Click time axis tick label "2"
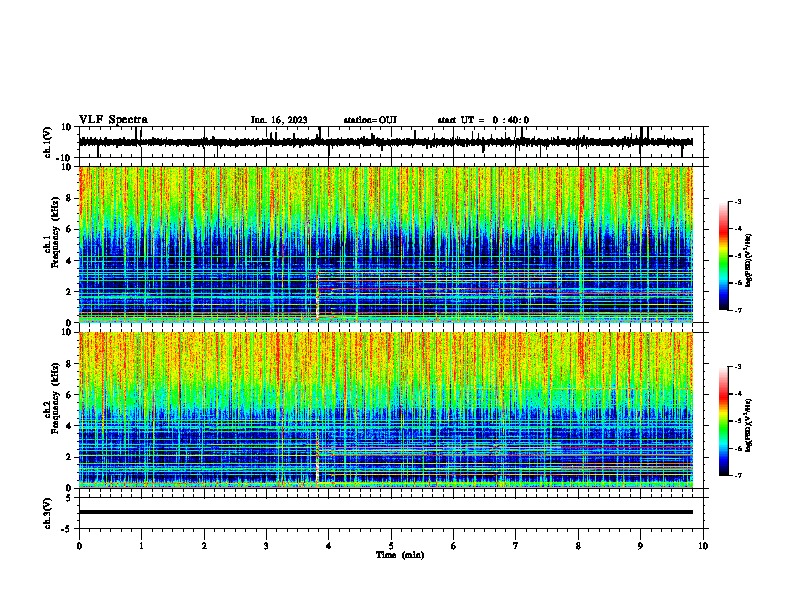This screenshot has width=792, height=612. 204,546
